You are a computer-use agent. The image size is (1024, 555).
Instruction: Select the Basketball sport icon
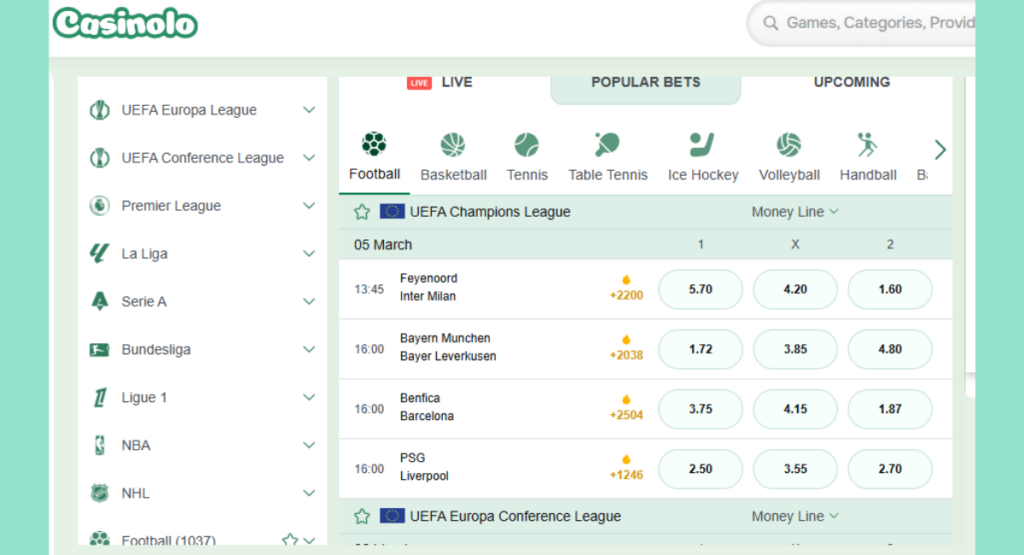tap(453, 145)
